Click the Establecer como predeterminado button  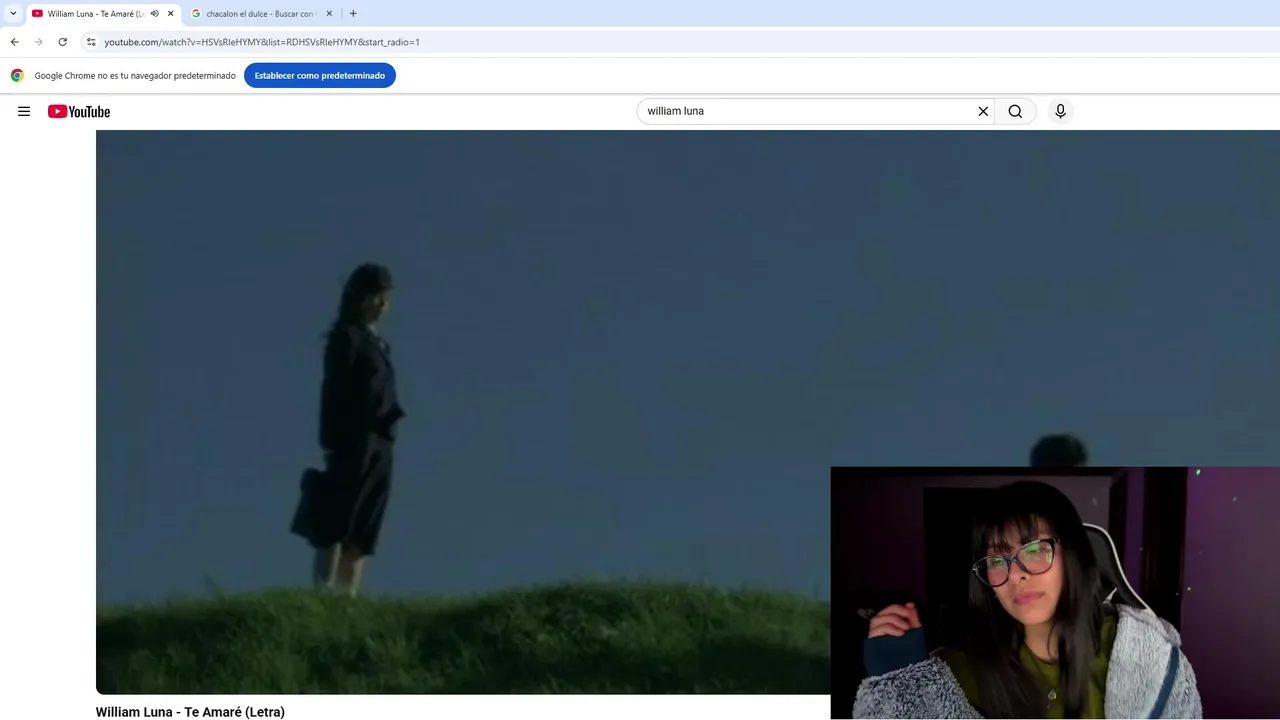point(320,75)
